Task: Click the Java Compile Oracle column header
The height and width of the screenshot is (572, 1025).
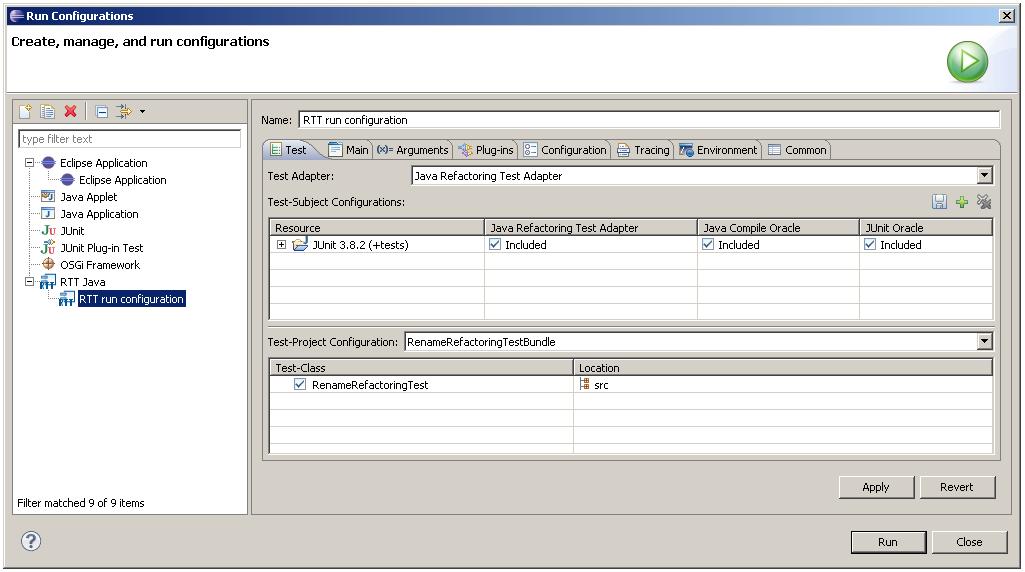Action: click(778, 227)
